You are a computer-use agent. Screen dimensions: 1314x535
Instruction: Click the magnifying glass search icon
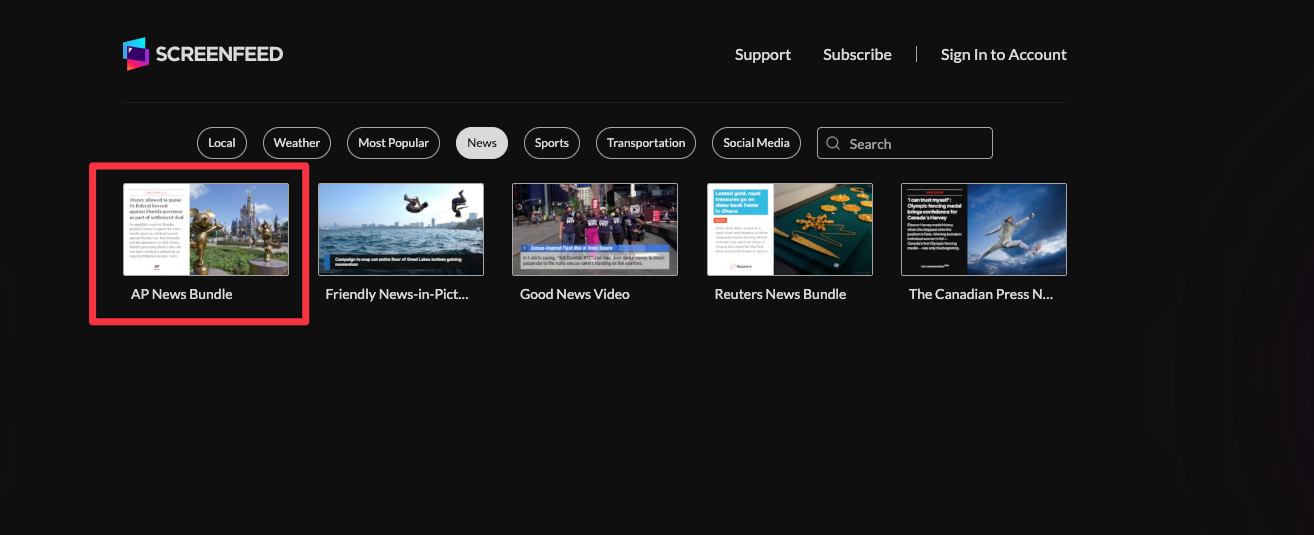click(834, 144)
